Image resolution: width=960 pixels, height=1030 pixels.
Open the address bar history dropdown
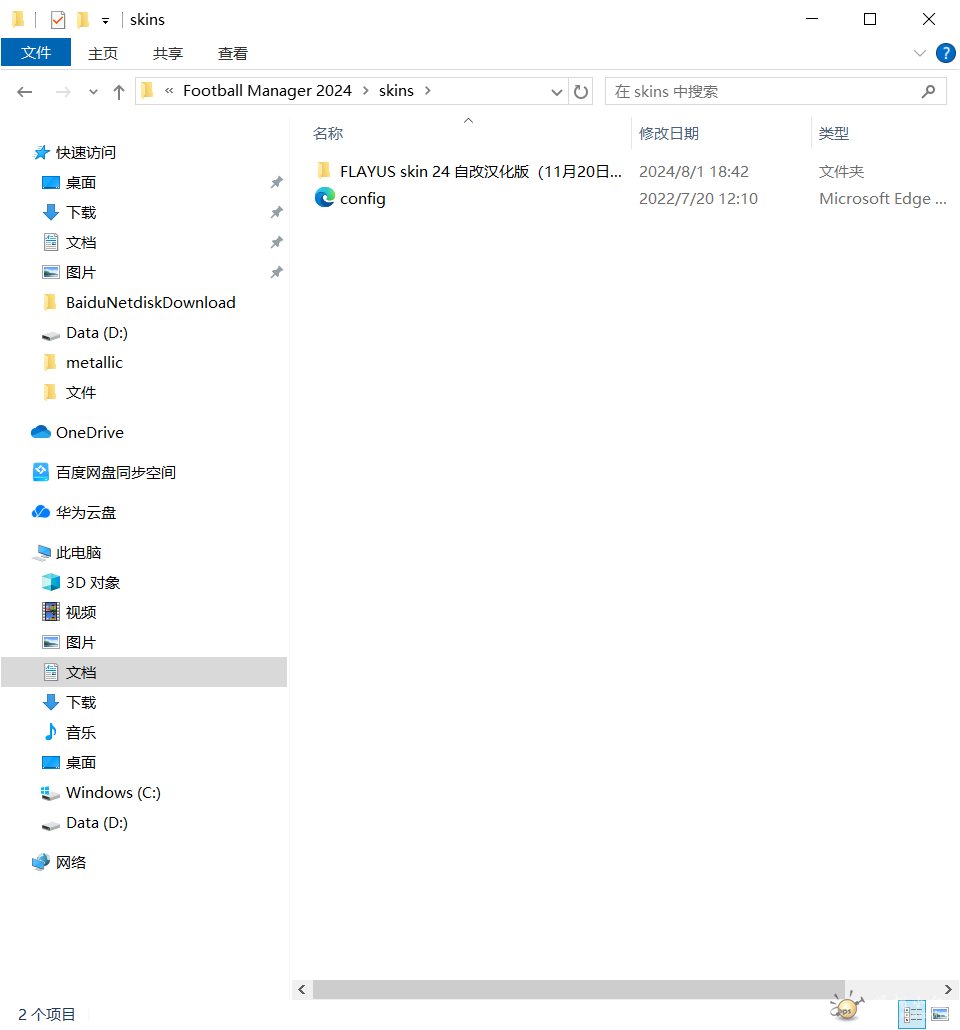pyautogui.click(x=557, y=92)
